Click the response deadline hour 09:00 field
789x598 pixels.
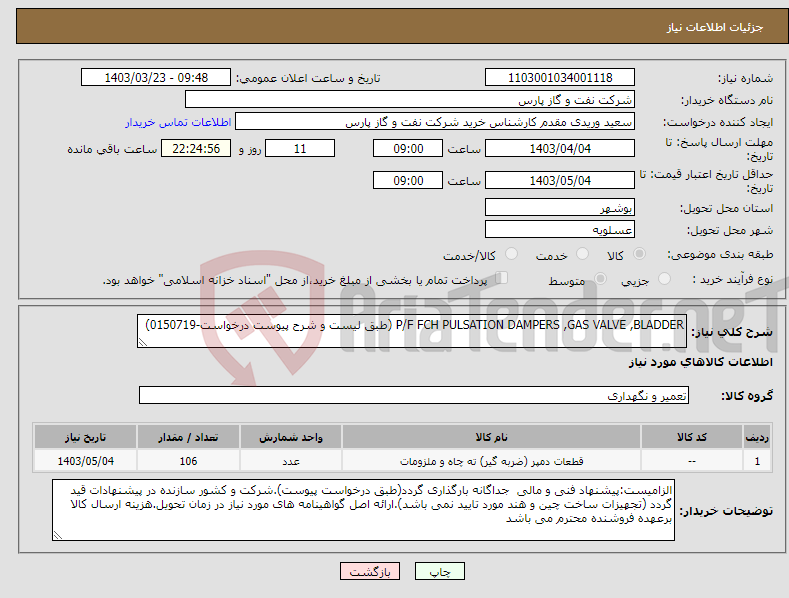pos(408,148)
